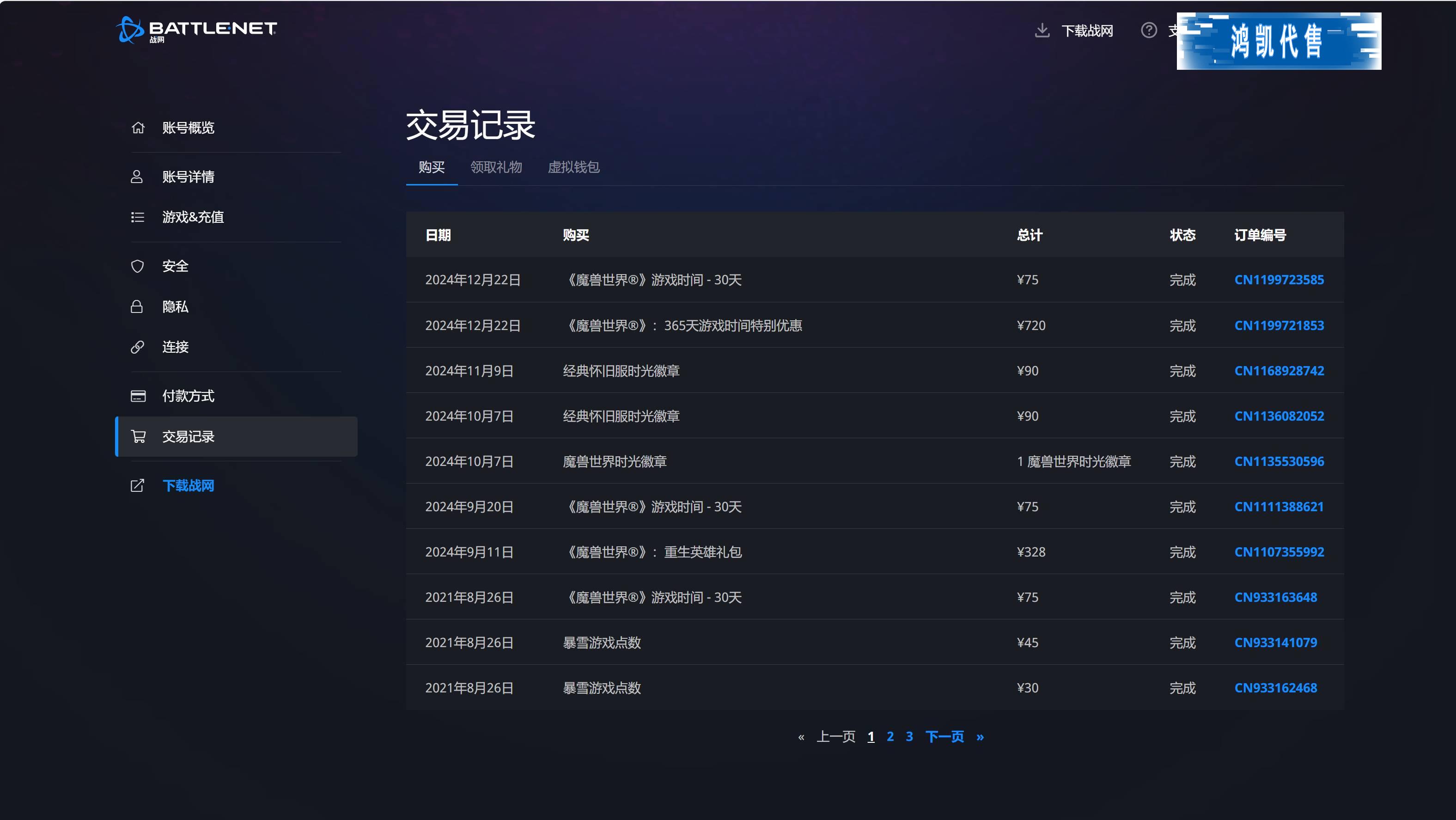Viewport: 1456px width, 820px height.
Task: Click the 下一页 next page link
Action: coord(944,736)
